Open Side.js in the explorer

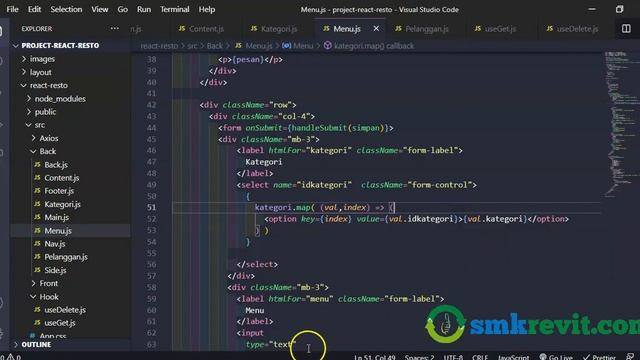click(x=55, y=270)
